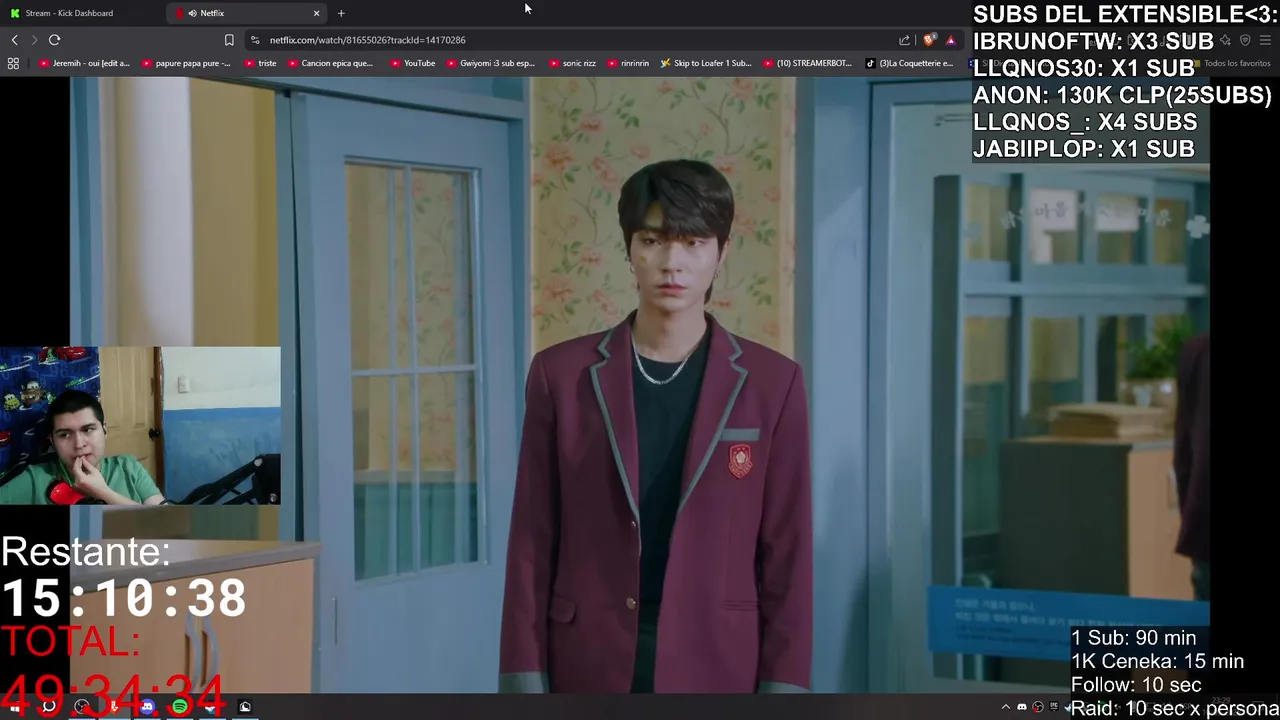
Task: Switch to the Netflix browser tab
Action: (246, 13)
